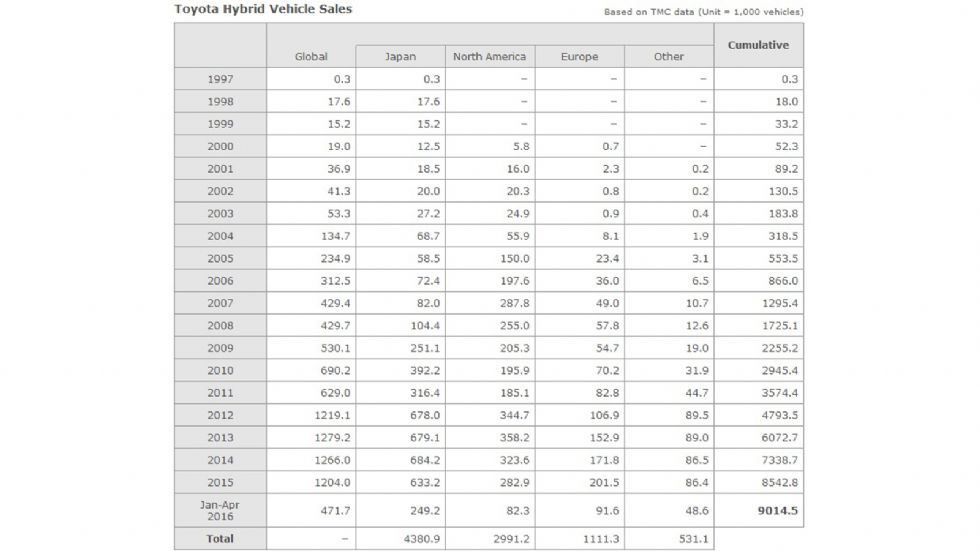
Task: Select the 2005 row label
Action: tap(220, 258)
